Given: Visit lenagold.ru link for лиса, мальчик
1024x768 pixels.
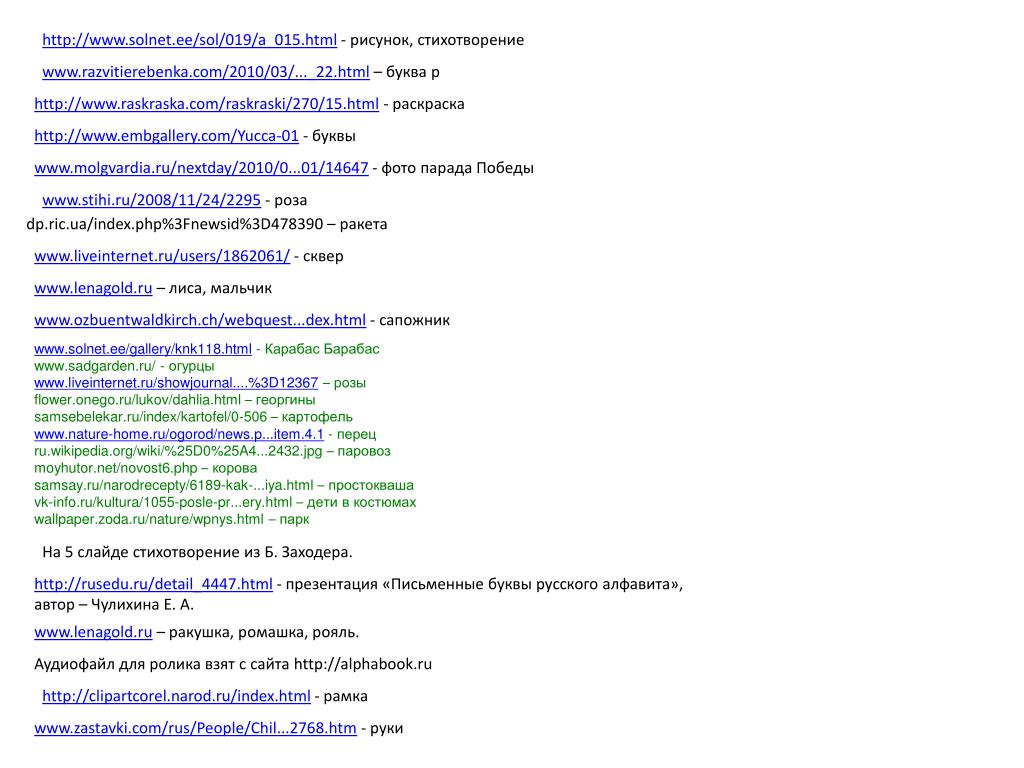Looking at the screenshot, I should coord(93,288).
